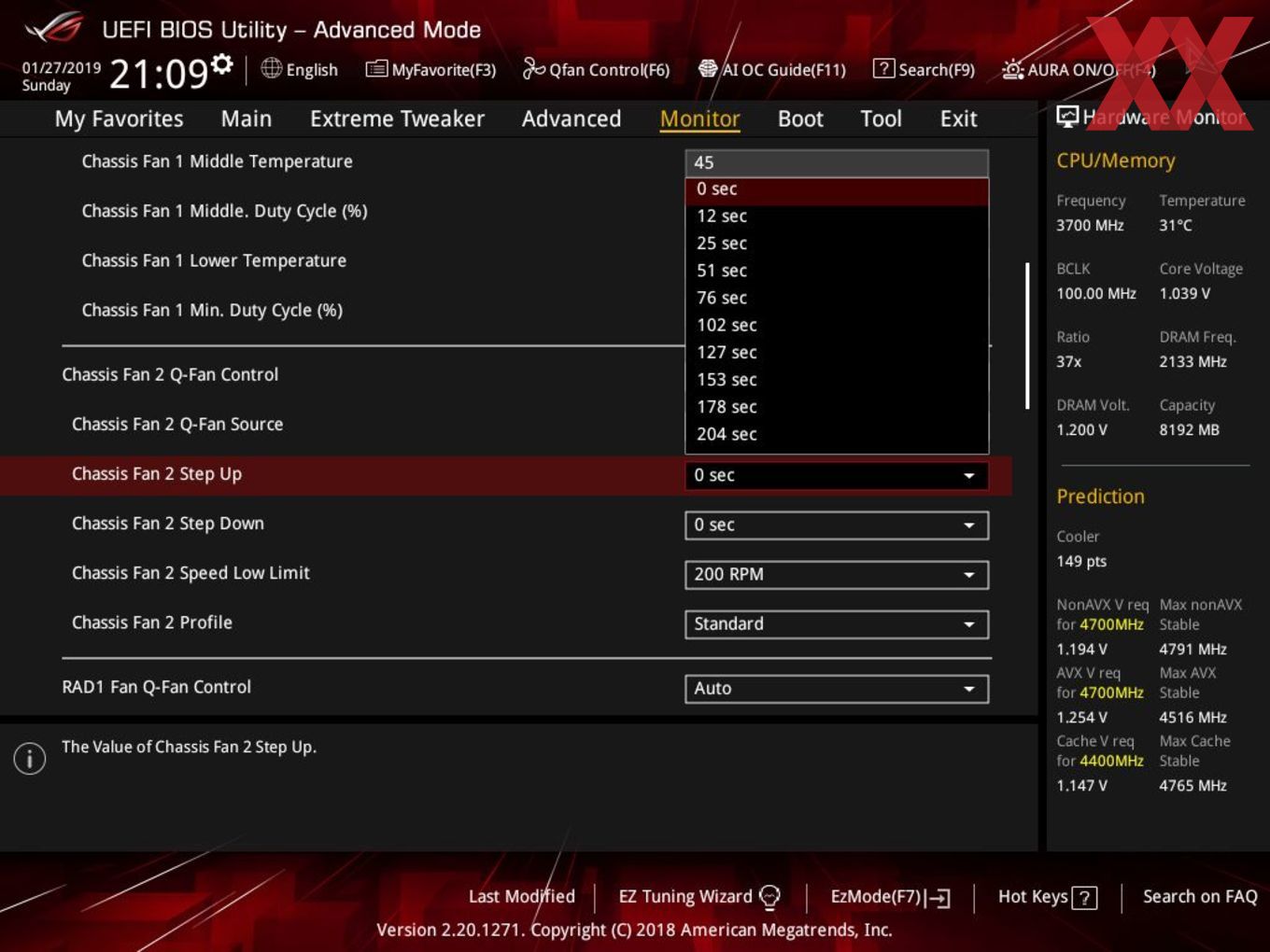Collapse Chassis Fan 2 Step Up dropdown
1270x952 pixels.
837,475
